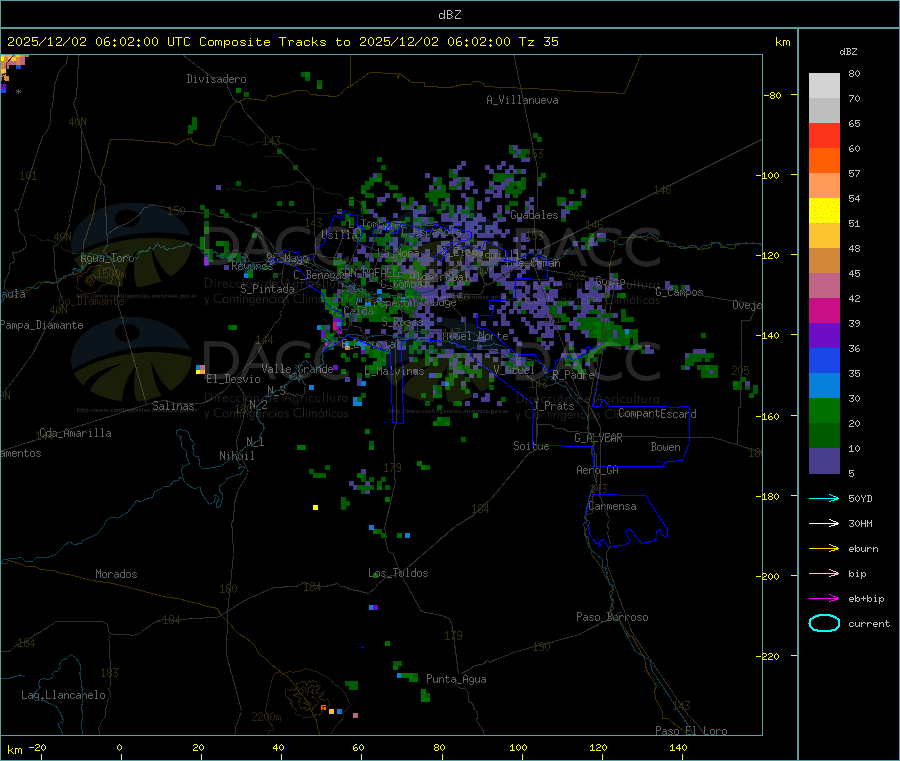Click the 'km' label at bottom-left corner

click(14, 750)
